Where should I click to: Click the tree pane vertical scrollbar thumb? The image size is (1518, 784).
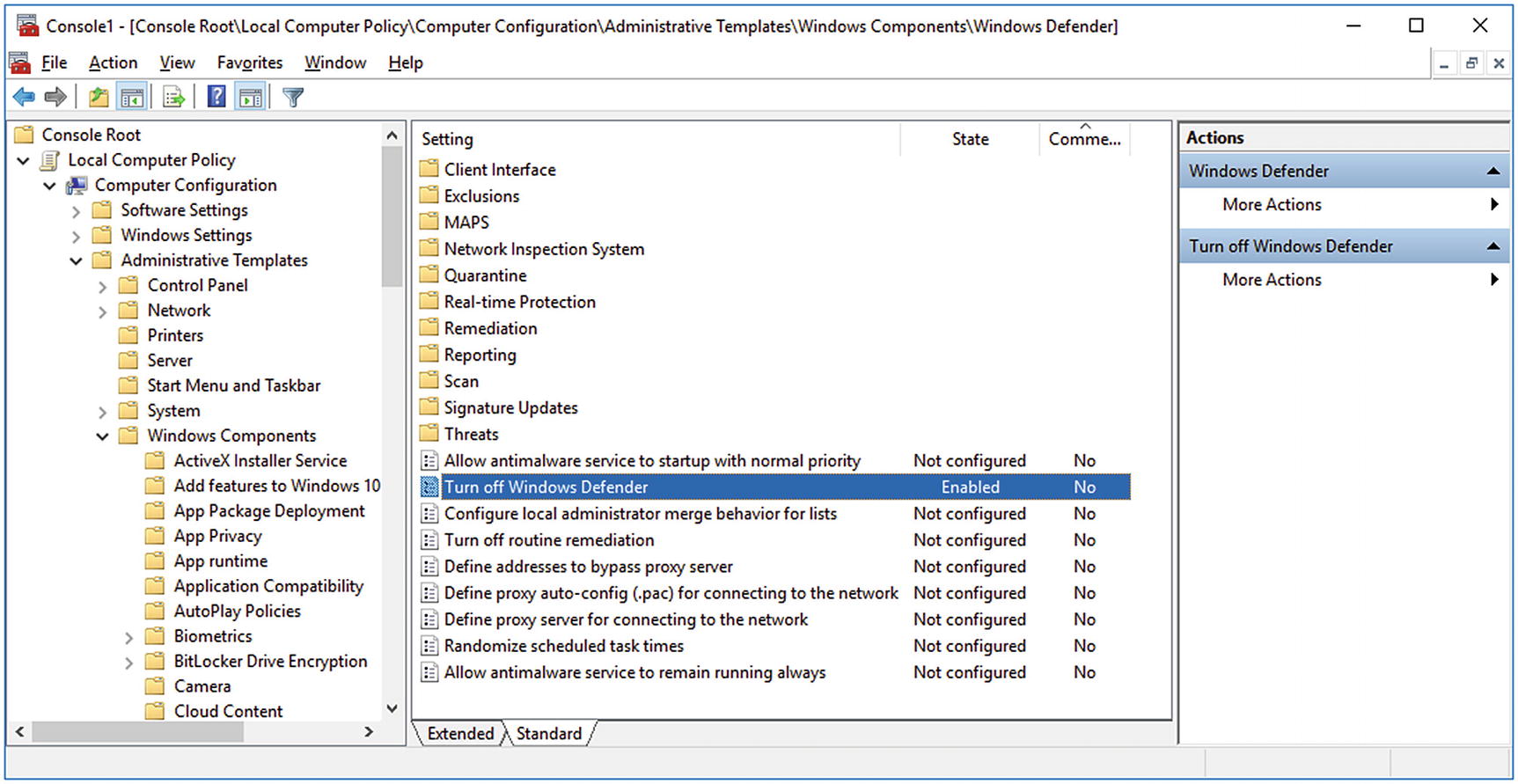coord(392,216)
